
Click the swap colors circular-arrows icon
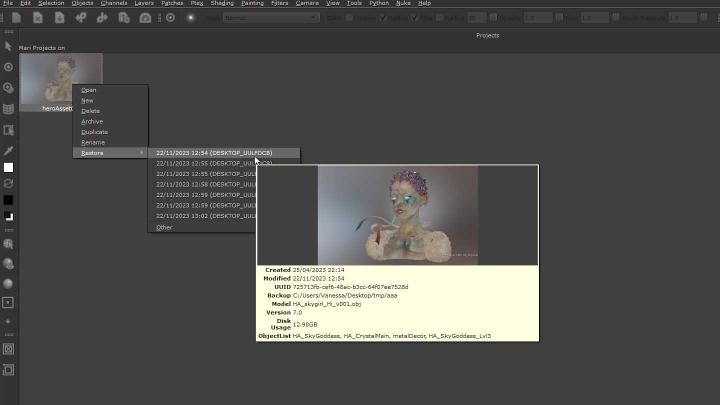8,184
